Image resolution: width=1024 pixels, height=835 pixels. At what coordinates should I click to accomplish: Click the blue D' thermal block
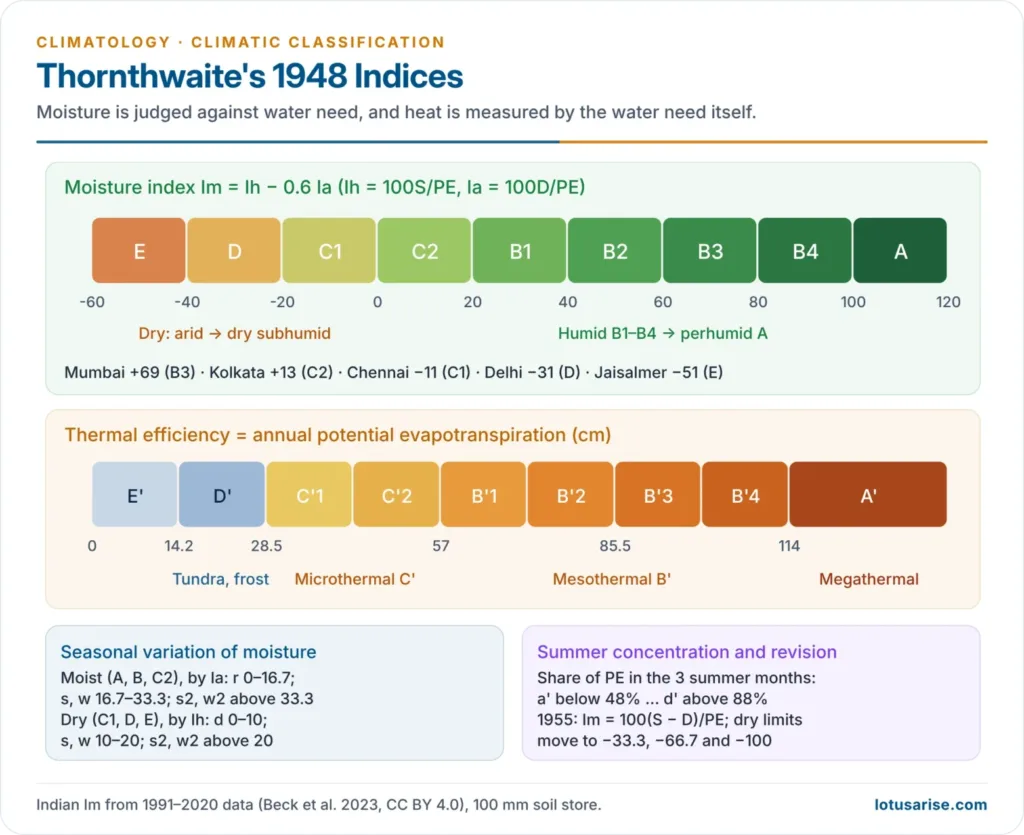[222, 494]
